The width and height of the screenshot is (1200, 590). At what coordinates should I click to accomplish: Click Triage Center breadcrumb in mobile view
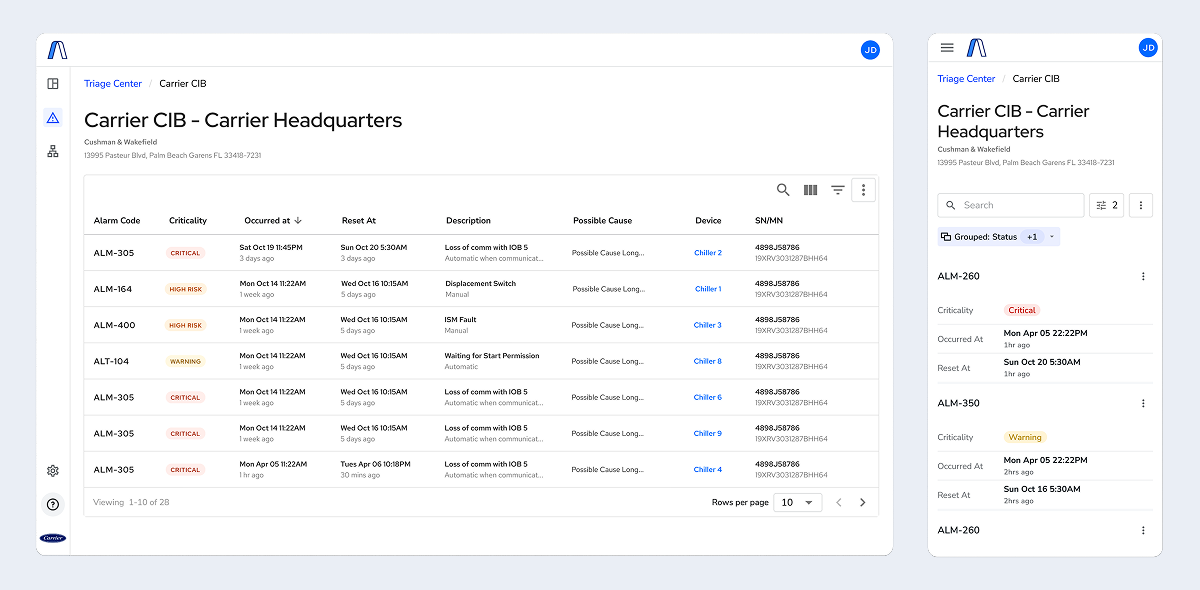click(966, 79)
